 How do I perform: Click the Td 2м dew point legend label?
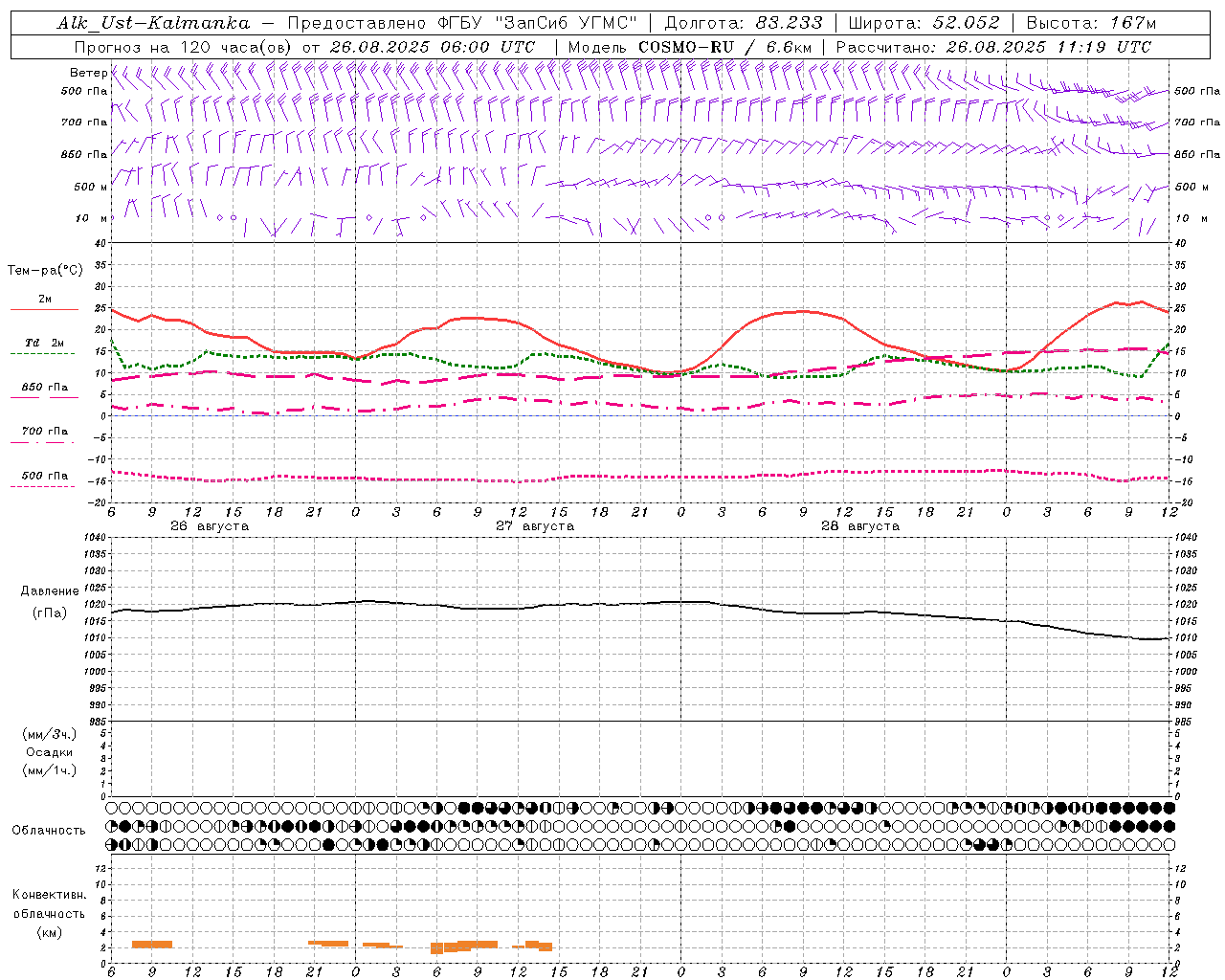click(x=44, y=343)
